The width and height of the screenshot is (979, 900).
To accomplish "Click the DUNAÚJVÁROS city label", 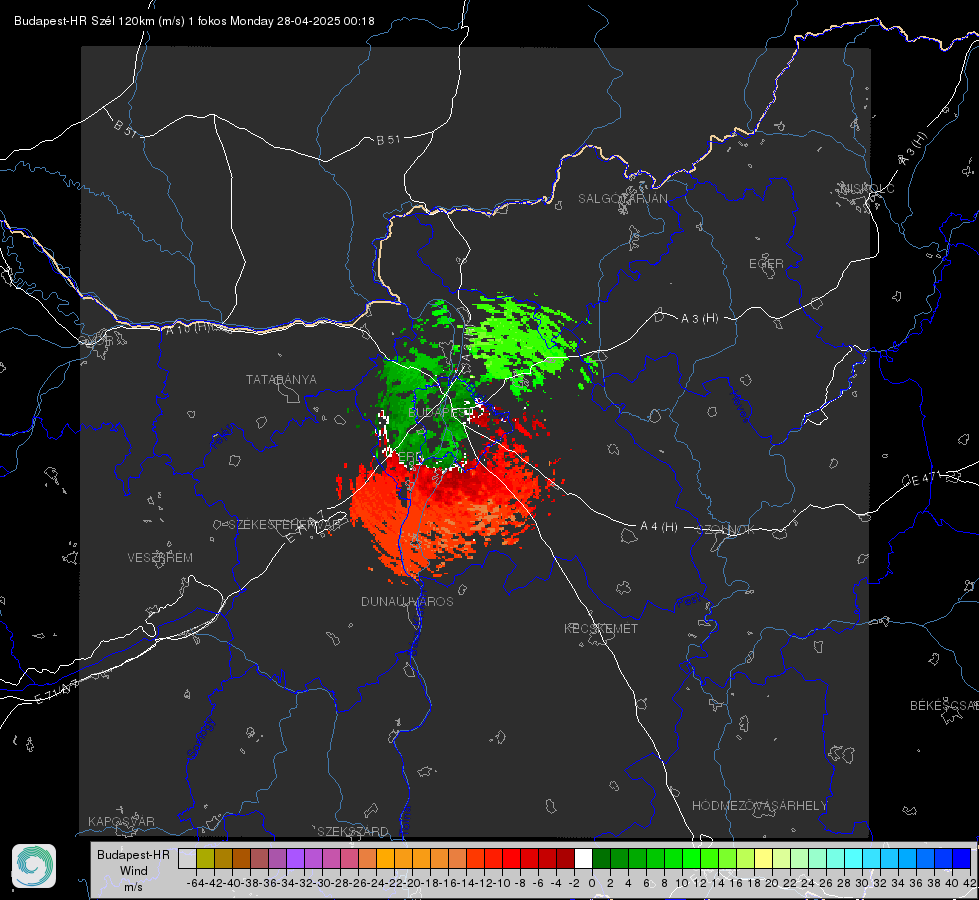I will pyautogui.click(x=407, y=601).
